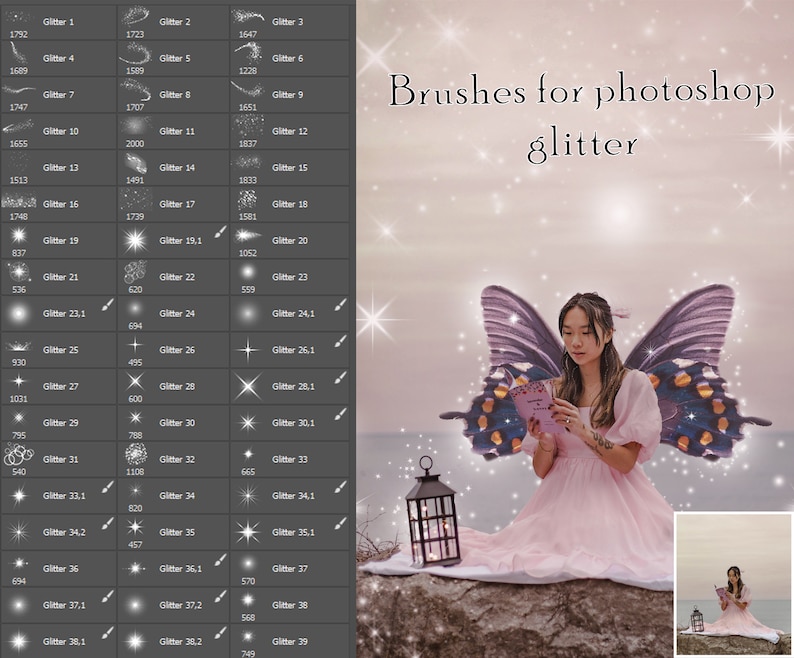The image size is (794, 658).
Task: Select the Glitter 31 rings brush
Action: tap(58, 459)
